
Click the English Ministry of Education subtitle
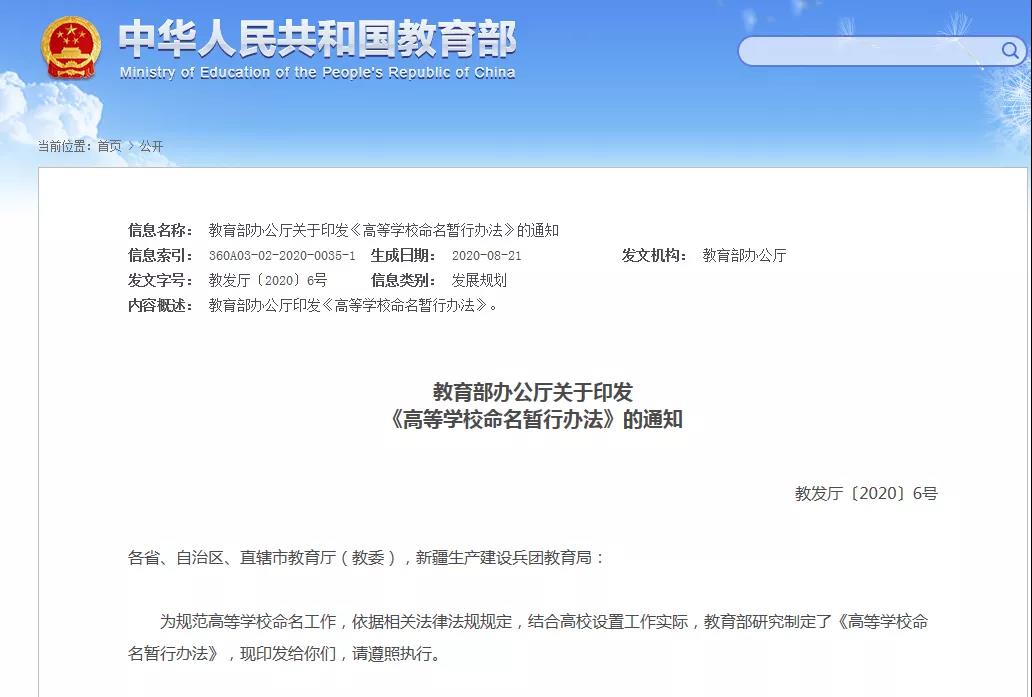[x=317, y=73]
